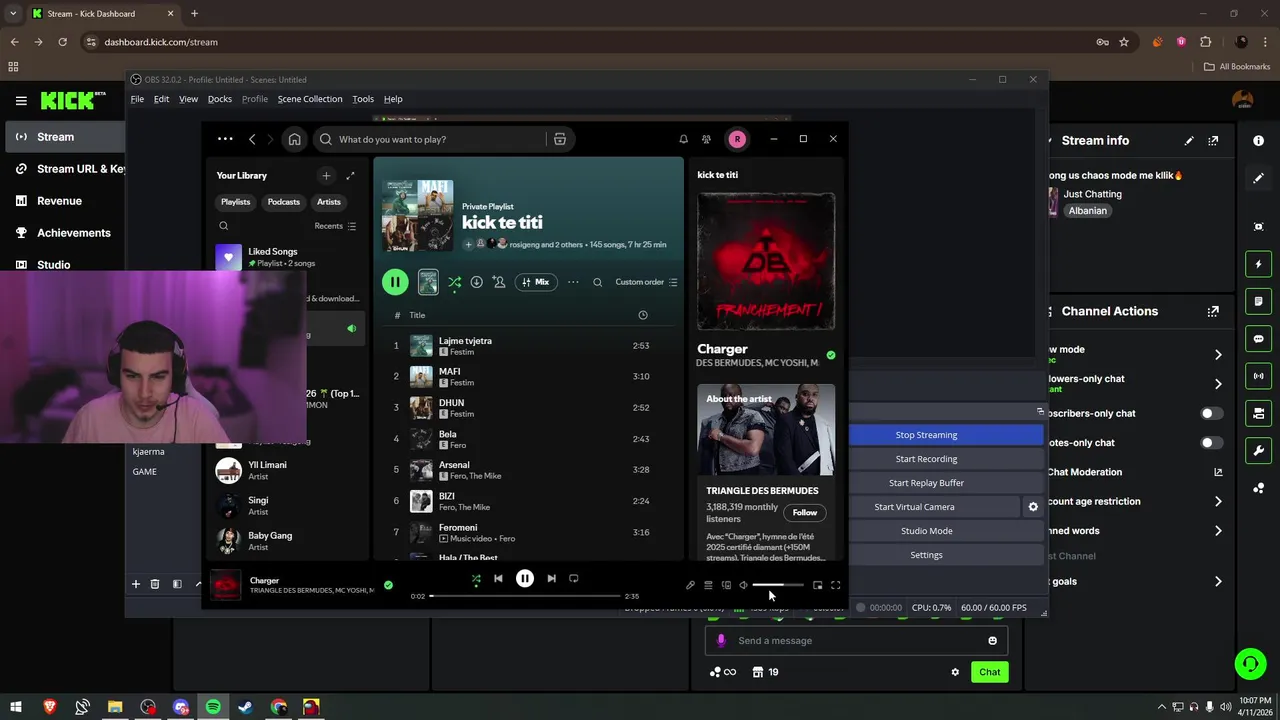The height and width of the screenshot is (720, 1280).
Task: Toggle shuffle in playlist header
Action: 454,282
